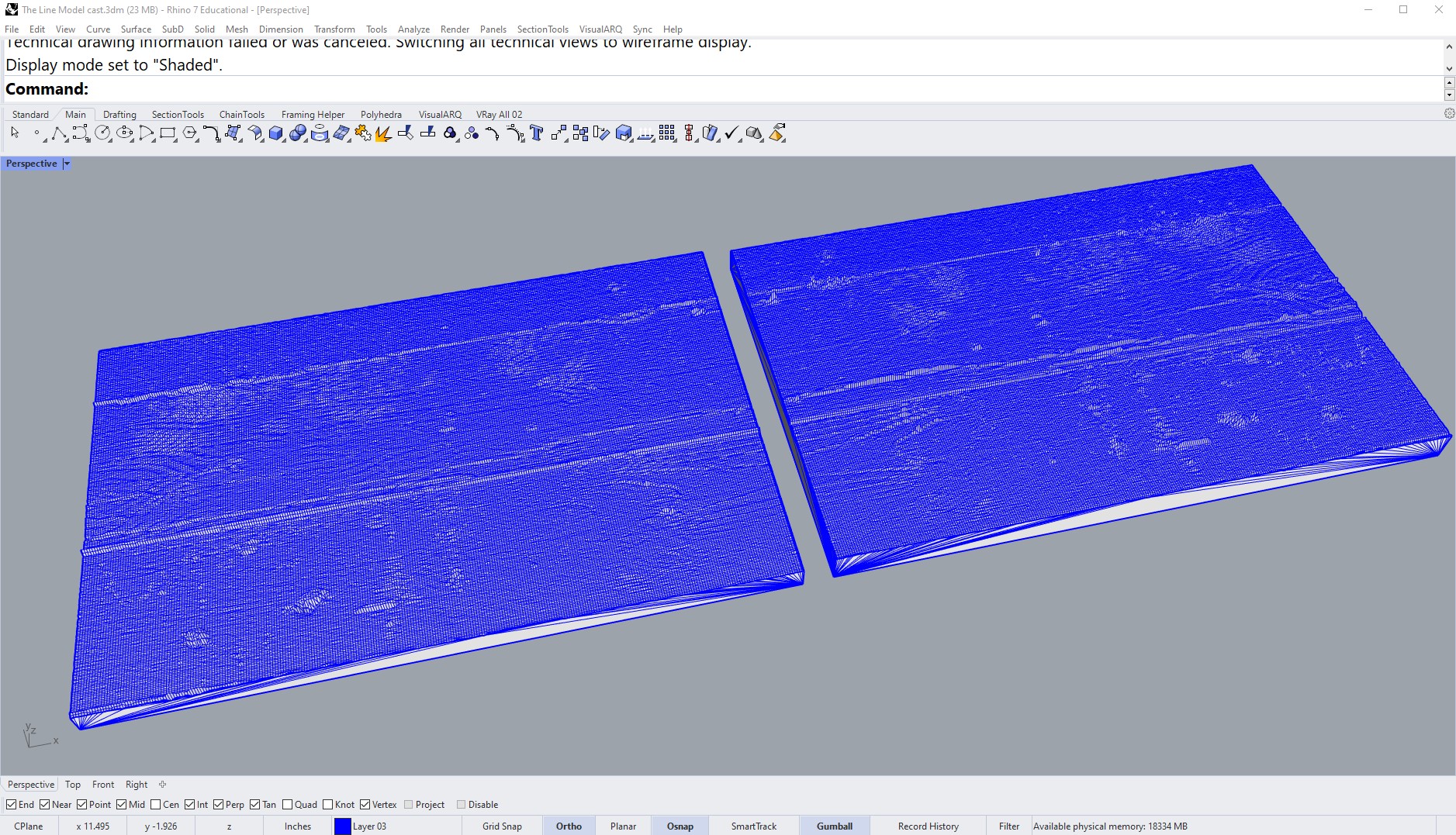Pick the Rectangle drawing tool
Image resolution: width=1456 pixels, height=835 pixels.
pos(168,134)
